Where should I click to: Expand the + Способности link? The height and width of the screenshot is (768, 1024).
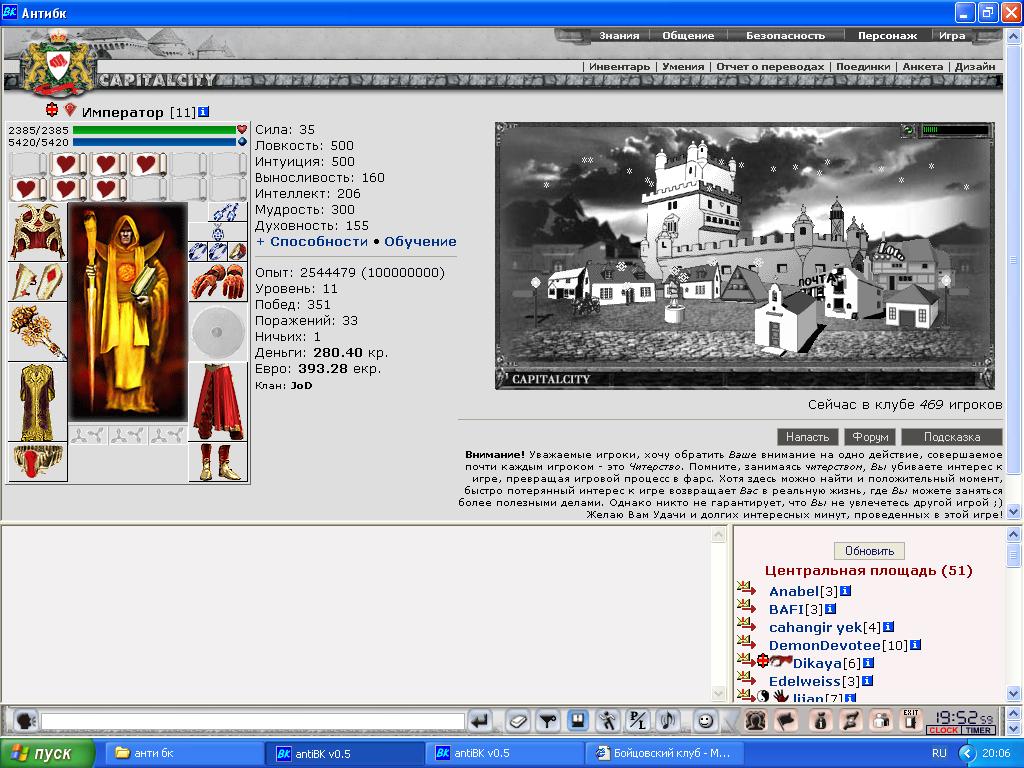pos(312,242)
